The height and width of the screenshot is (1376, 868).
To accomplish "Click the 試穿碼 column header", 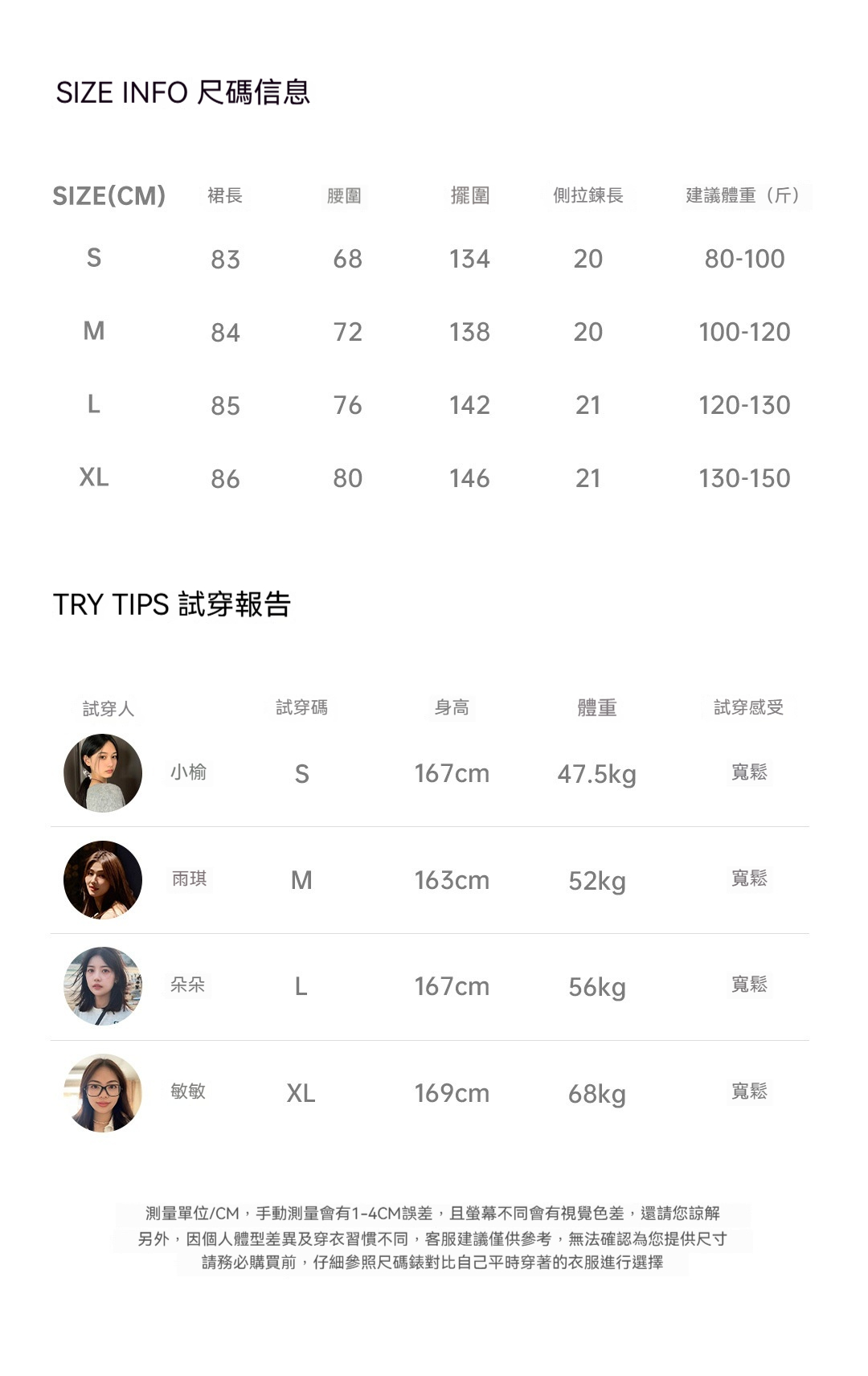I will (x=301, y=707).
